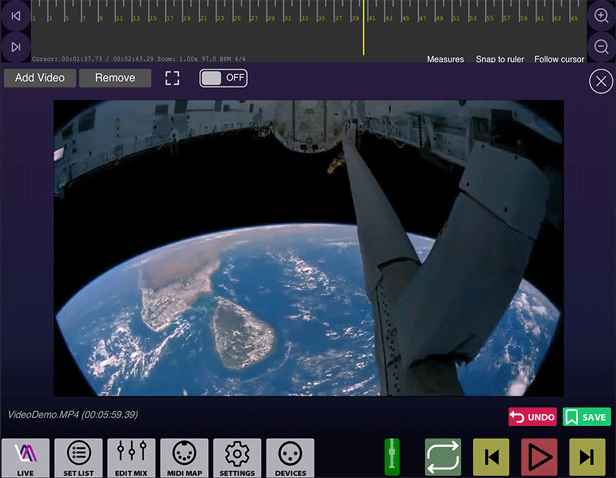Click measure 21 on the ruler
Image resolution: width=616 pixels, height=478 pixels.
(203, 18)
